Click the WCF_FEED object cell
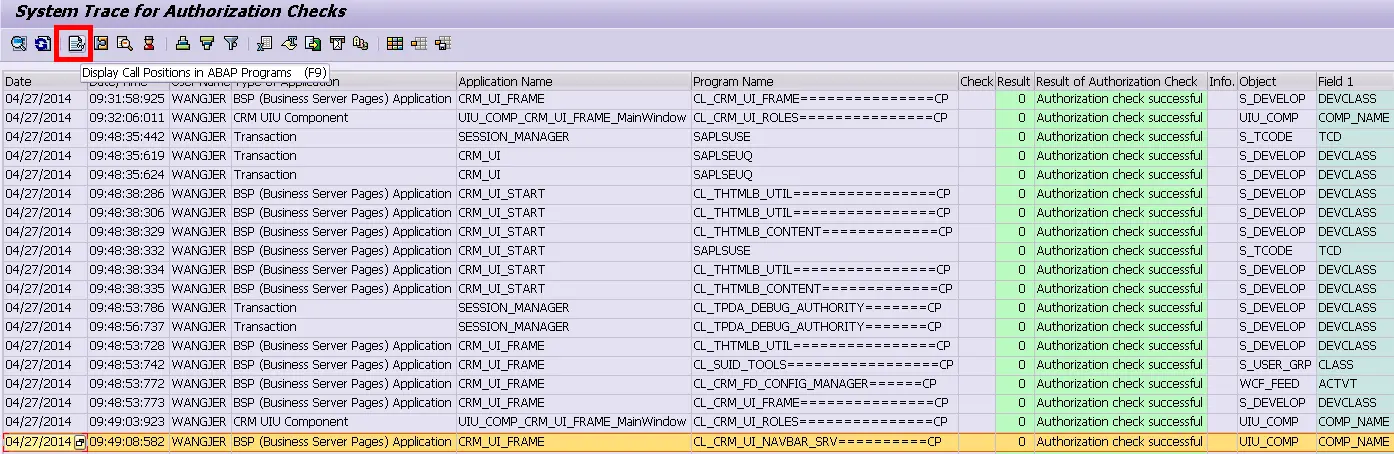 tap(1275, 384)
